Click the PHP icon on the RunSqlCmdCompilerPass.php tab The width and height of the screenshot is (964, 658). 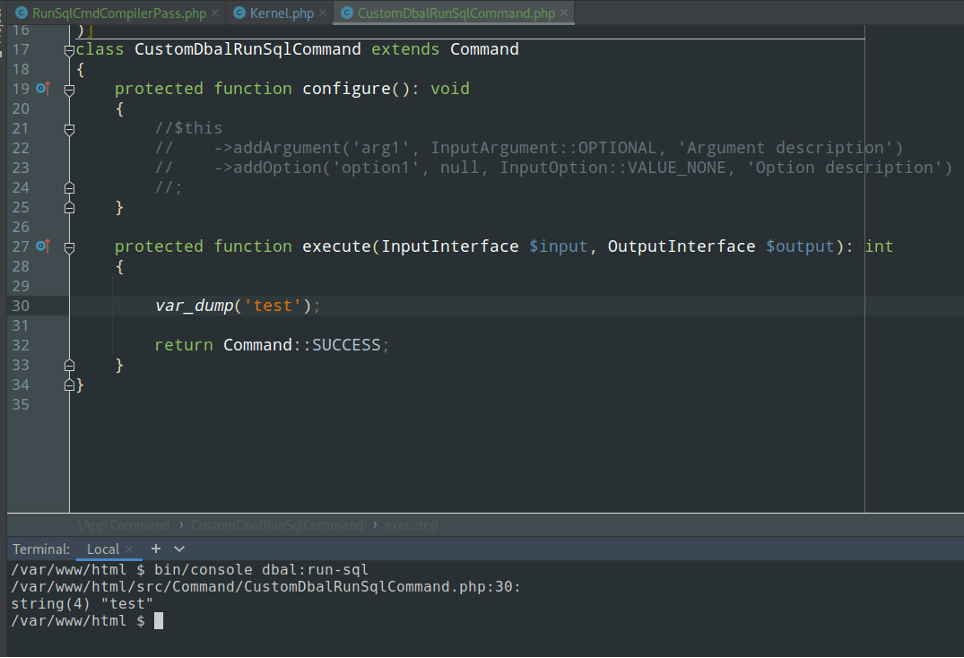point(23,14)
